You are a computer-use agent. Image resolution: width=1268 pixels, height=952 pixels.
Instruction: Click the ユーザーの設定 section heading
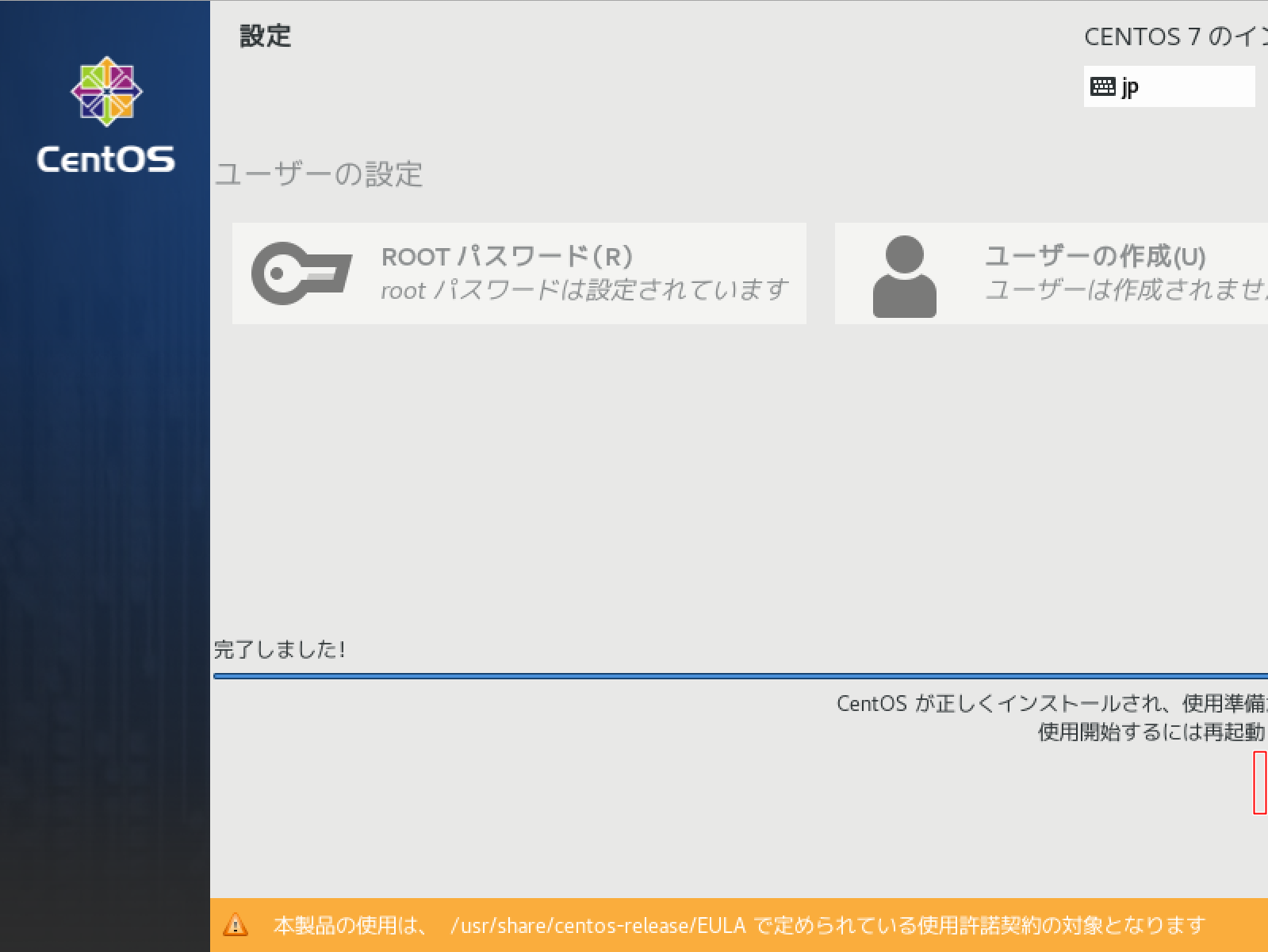[319, 174]
